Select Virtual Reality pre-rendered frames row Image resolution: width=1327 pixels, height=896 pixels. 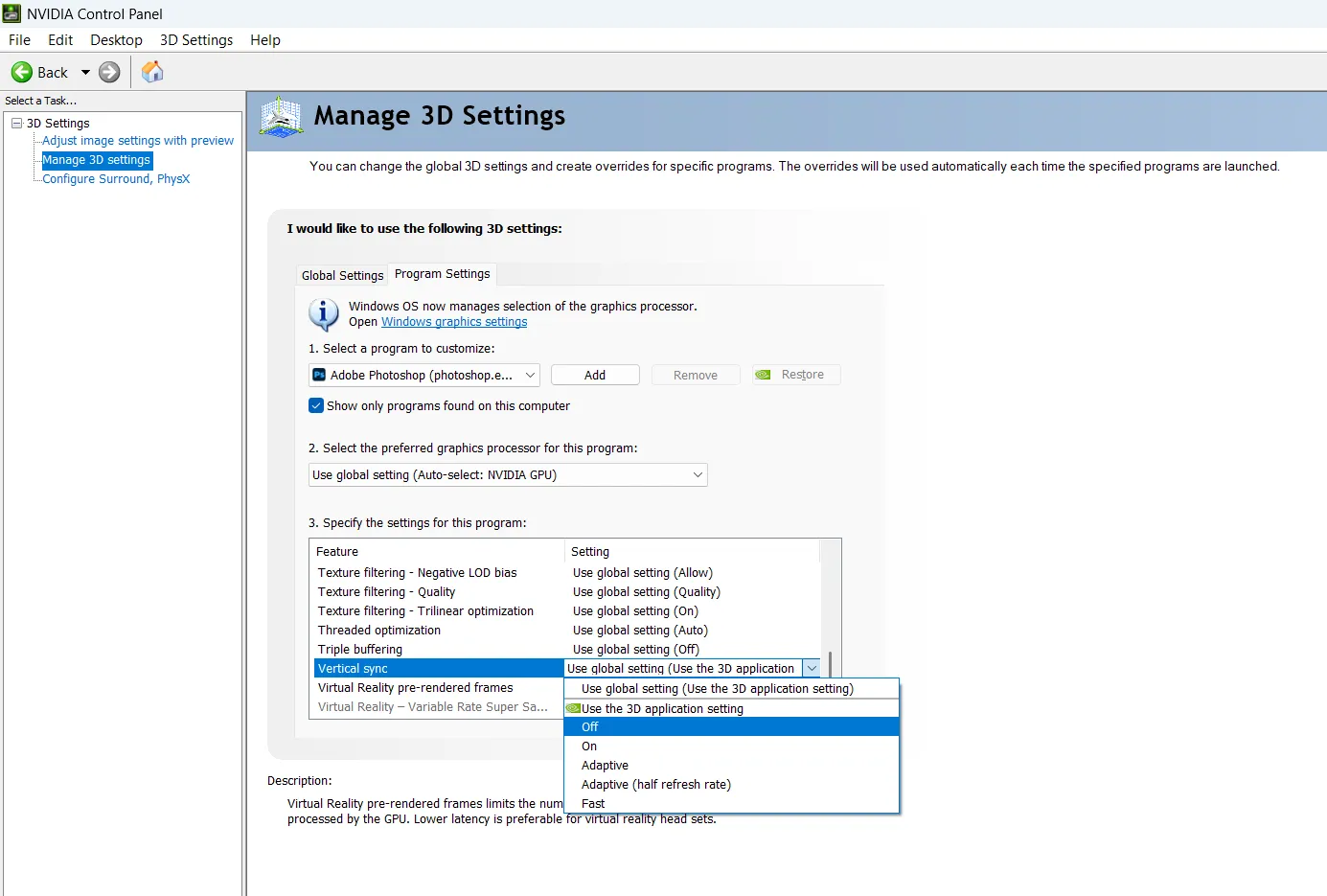point(439,687)
